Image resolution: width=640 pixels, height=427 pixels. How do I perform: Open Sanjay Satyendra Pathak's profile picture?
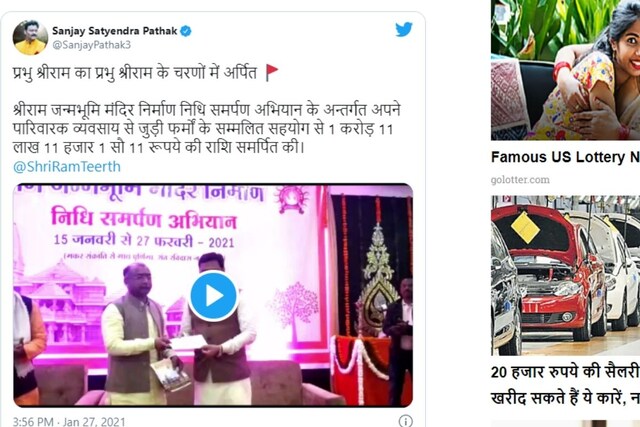(x=30, y=37)
